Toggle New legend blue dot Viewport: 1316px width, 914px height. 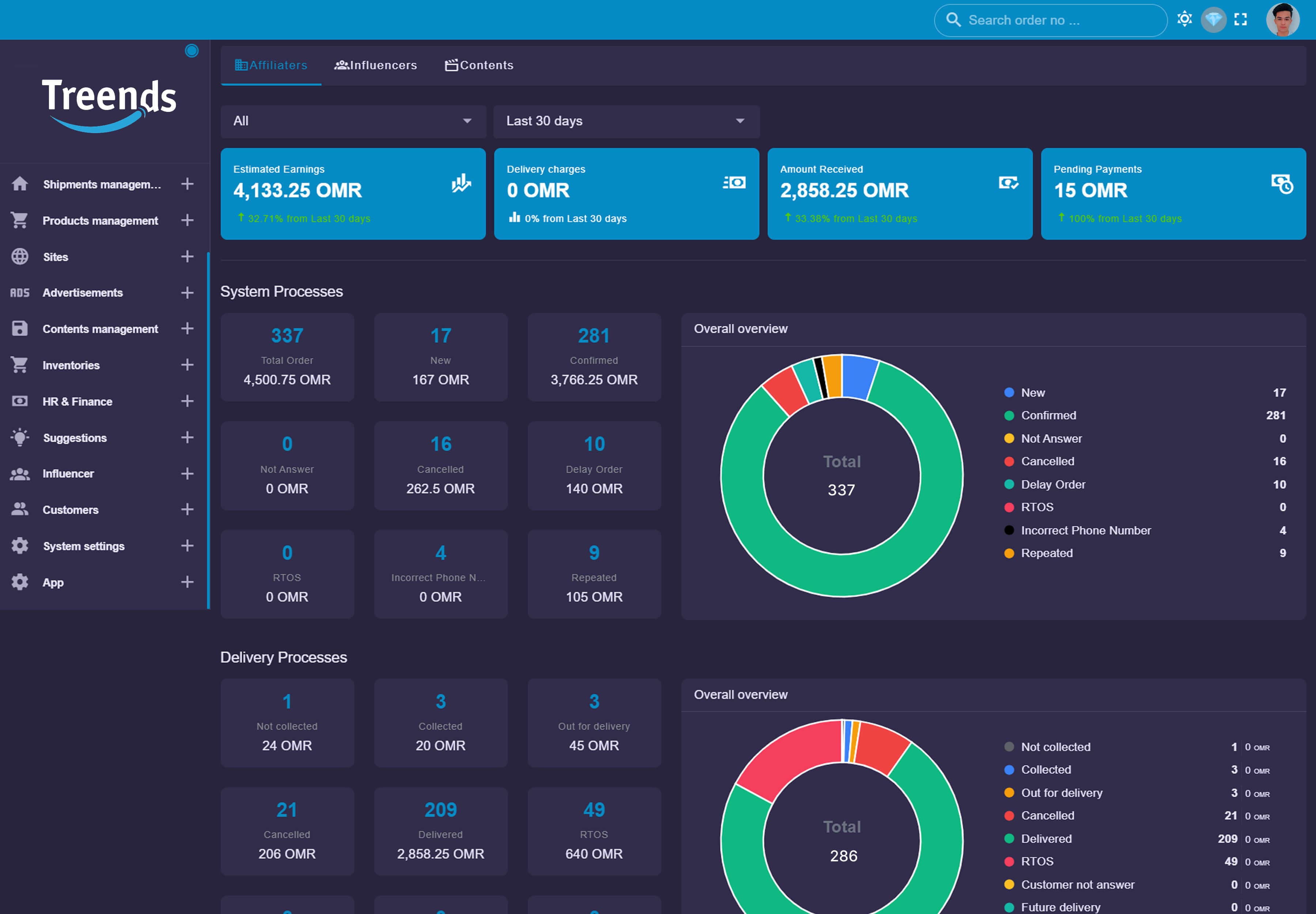[1009, 393]
